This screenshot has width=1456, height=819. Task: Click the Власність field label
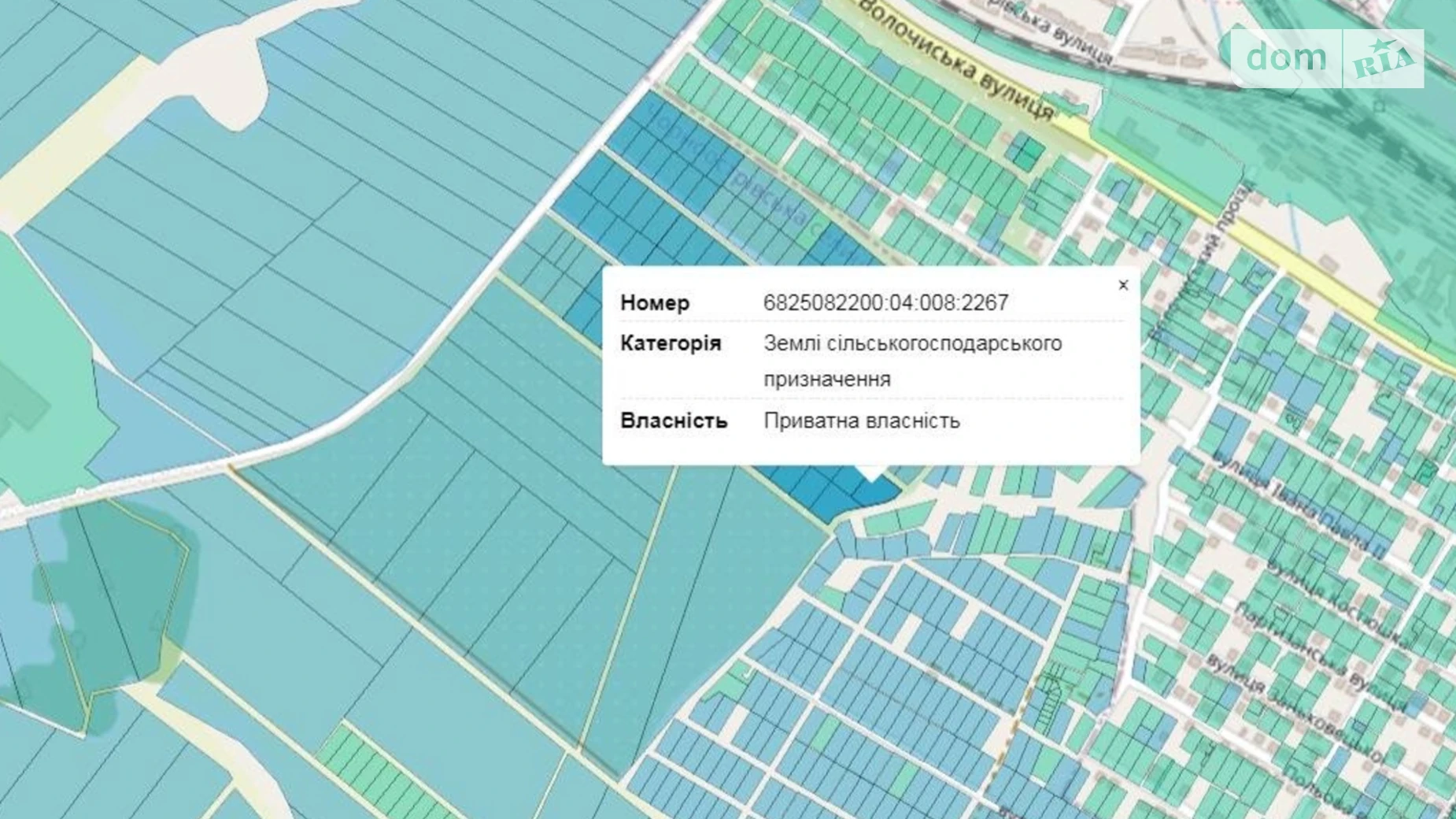(x=674, y=421)
